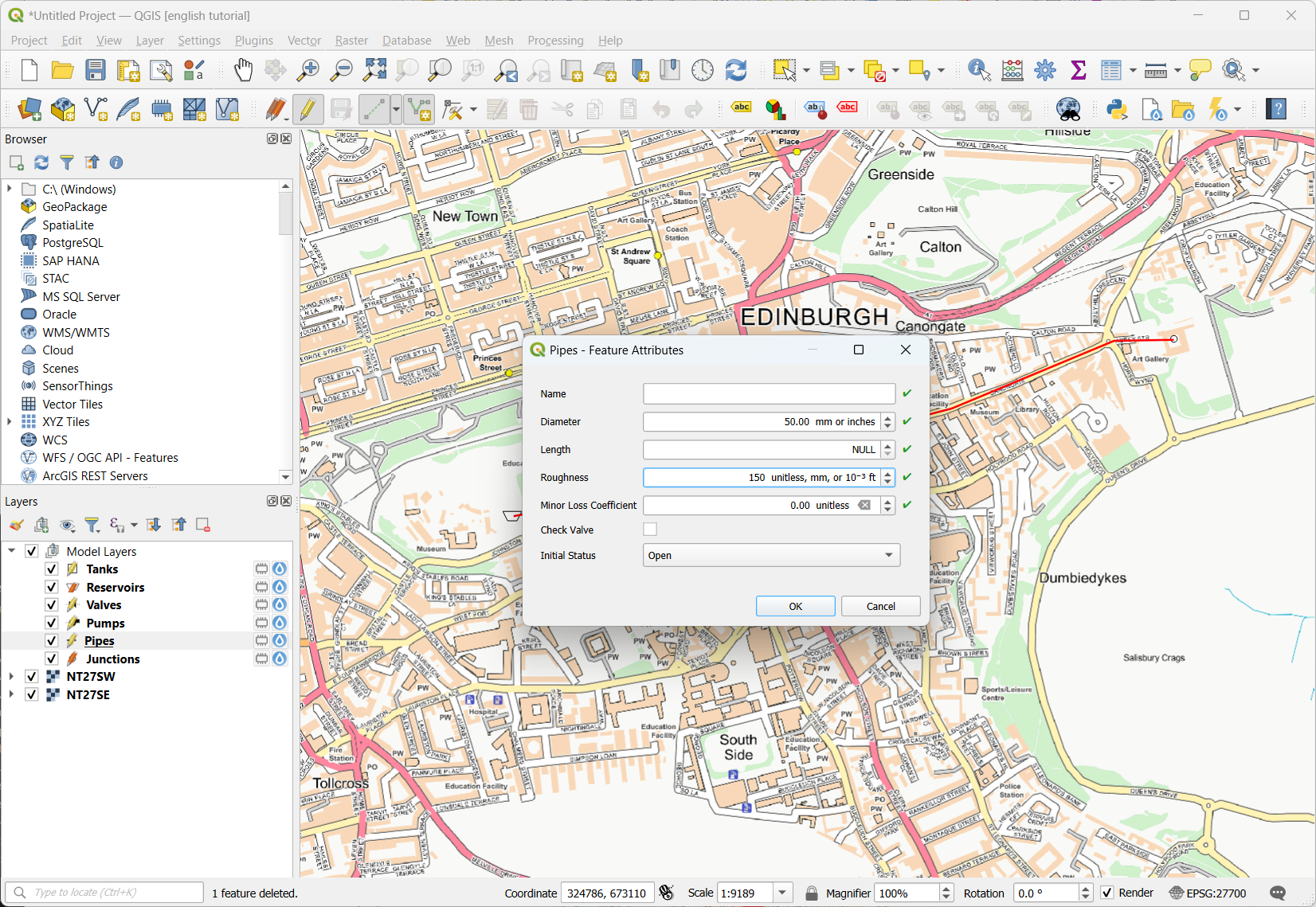Open the Initial Status dropdown

[x=770, y=555]
